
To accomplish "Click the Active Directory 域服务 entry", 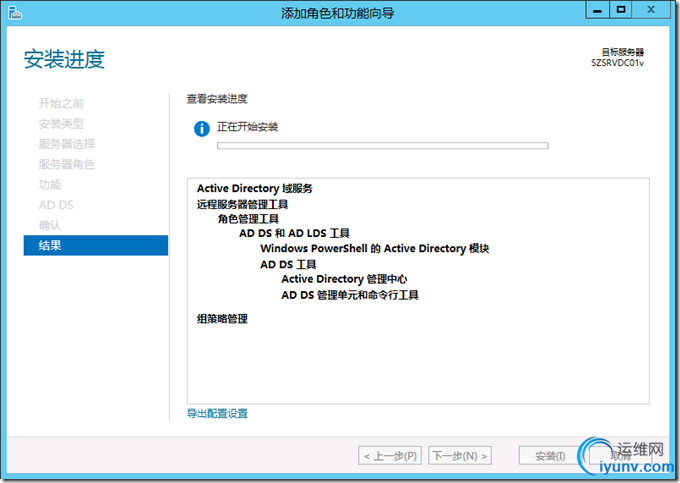I will 255,189.
